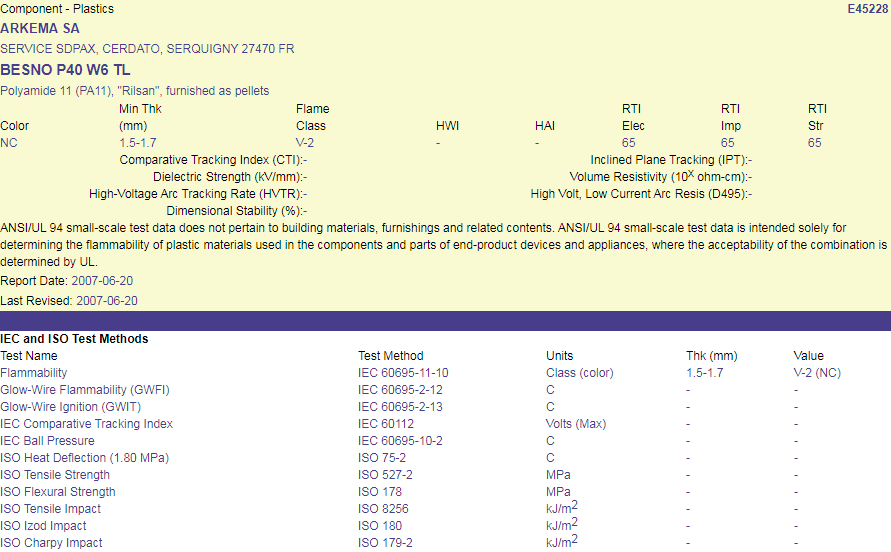Click the V-2 (NC) flammability value
Image resolution: width=891 pixels, height=552 pixels.
[x=819, y=373]
